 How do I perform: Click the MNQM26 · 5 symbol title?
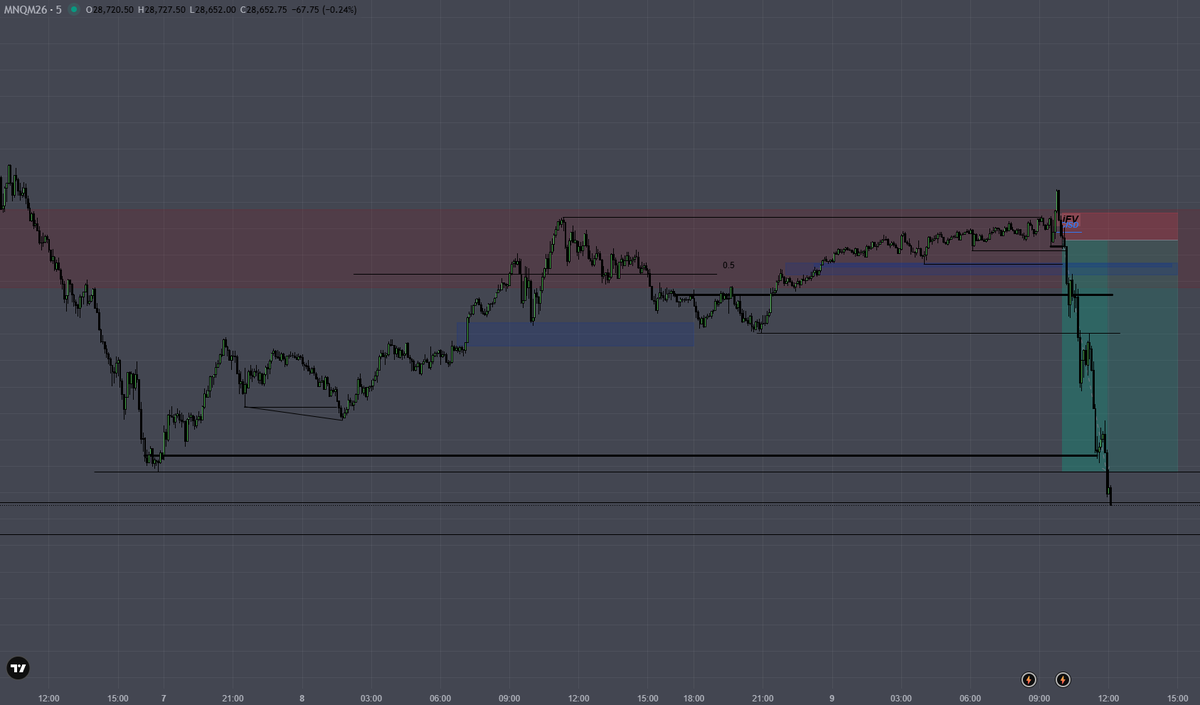point(34,9)
